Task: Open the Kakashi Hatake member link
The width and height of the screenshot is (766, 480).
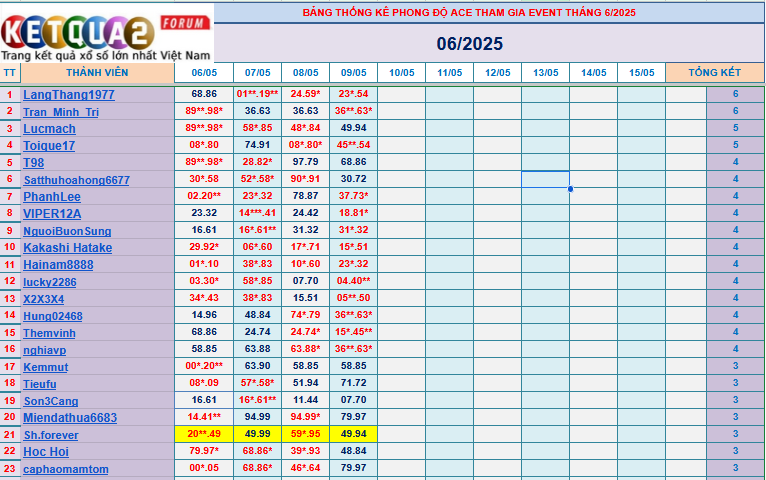Action: (x=67, y=248)
